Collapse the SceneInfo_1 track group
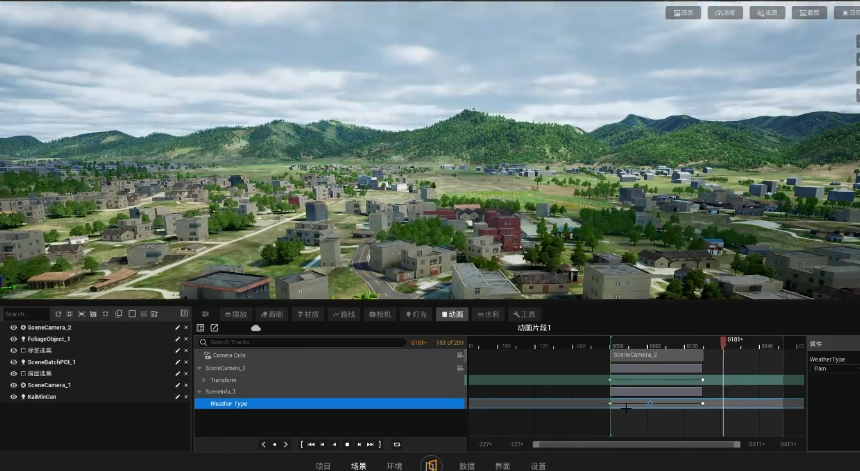 200,391
